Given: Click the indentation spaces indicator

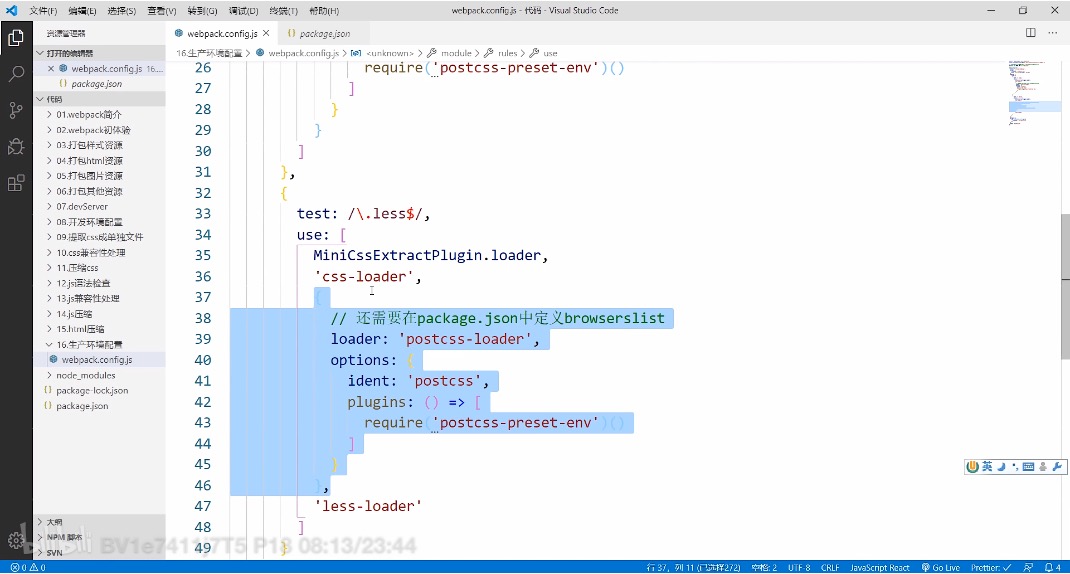Looking at the screenshot, I should point(764,567).
